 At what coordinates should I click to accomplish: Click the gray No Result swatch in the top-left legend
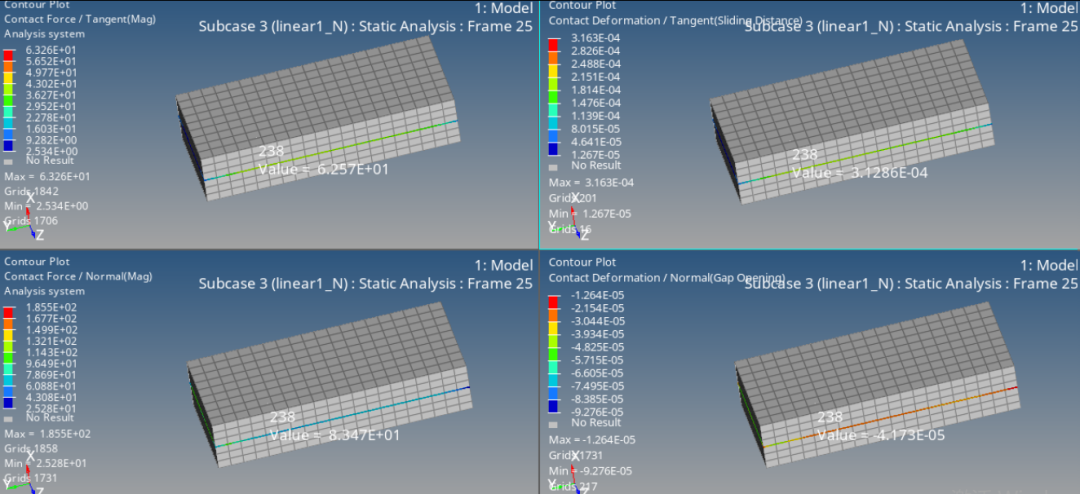[x=9, y=161]
